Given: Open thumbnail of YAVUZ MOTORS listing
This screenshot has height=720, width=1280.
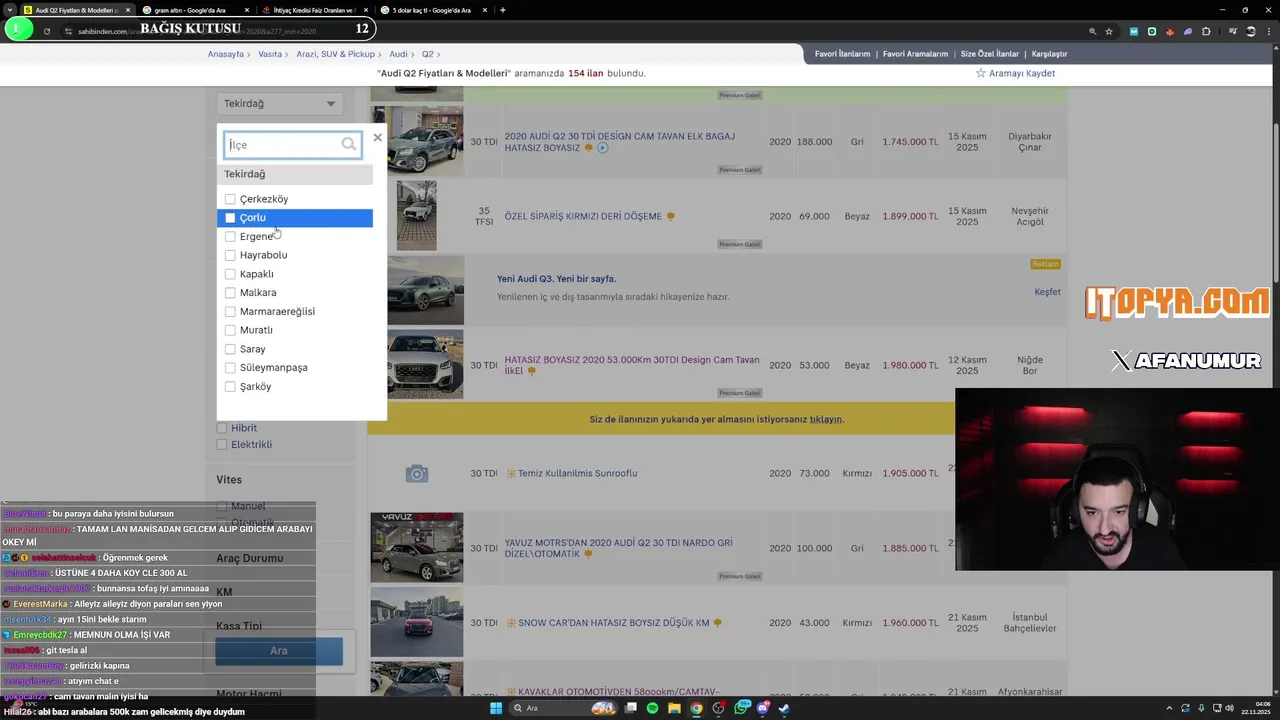Looking at the screenshot, I should point(417,547).
